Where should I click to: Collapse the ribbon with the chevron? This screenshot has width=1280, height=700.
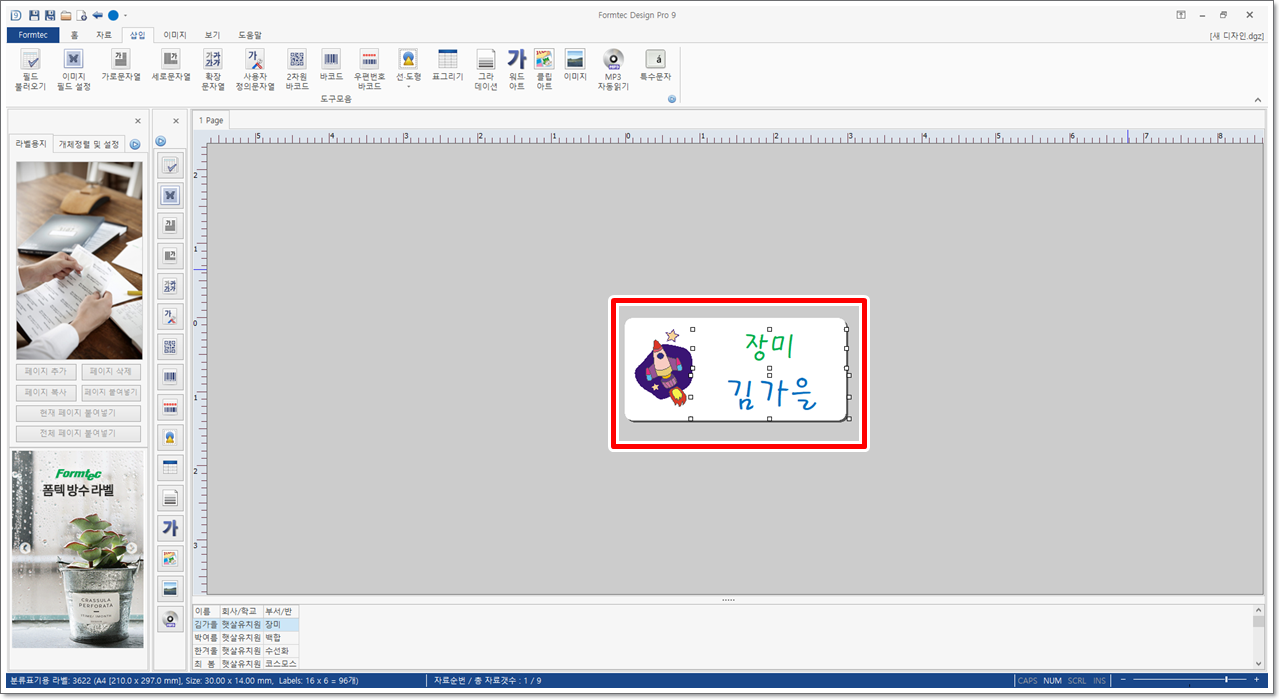1258,100
